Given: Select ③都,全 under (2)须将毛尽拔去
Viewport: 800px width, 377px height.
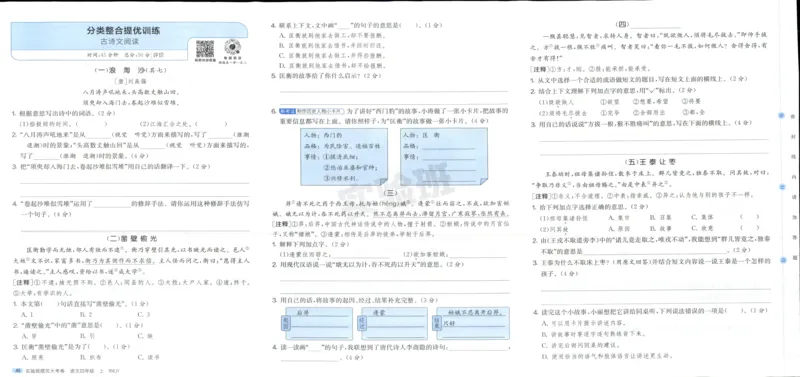Looking at the screenshot, I should click(693, 112).
